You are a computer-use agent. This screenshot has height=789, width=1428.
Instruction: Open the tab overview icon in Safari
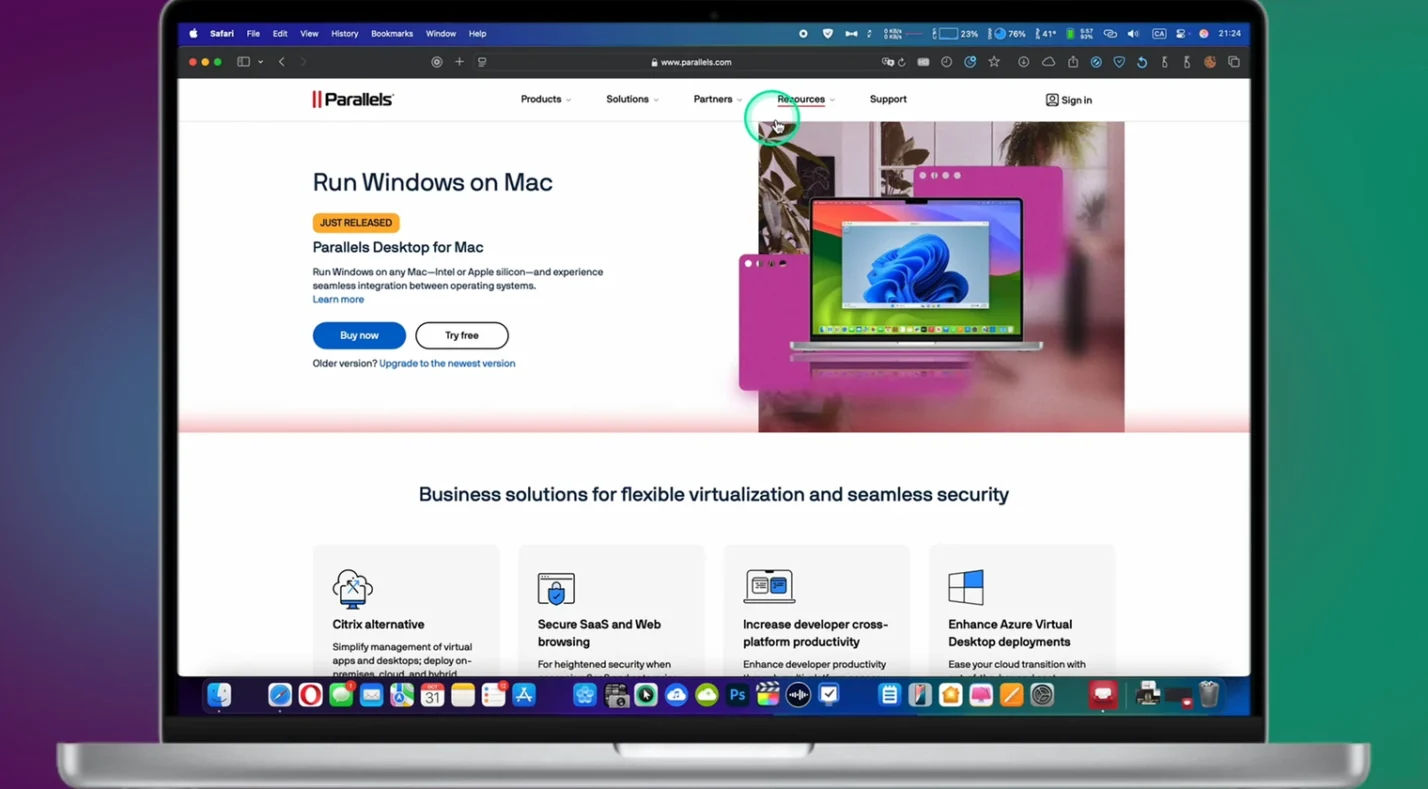1233,62
